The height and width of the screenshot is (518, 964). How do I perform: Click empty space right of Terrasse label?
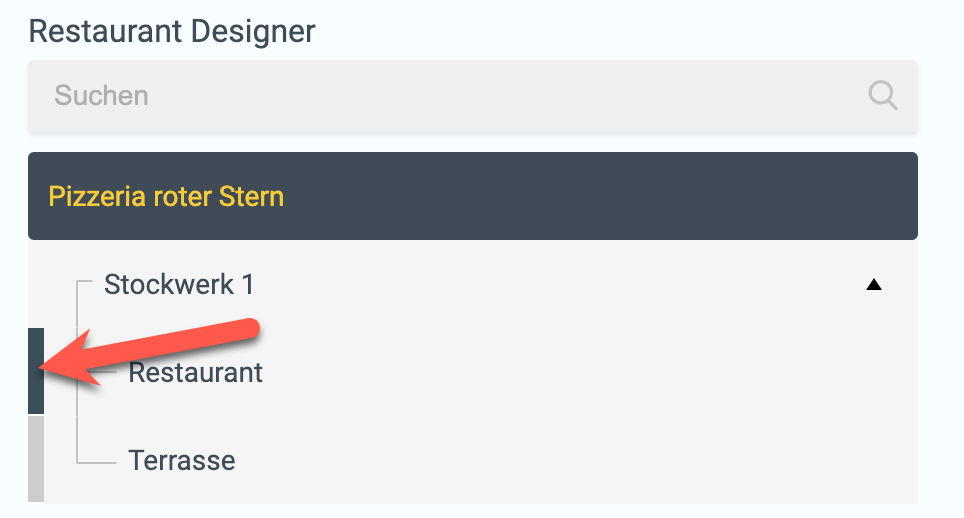pos(572,460)
